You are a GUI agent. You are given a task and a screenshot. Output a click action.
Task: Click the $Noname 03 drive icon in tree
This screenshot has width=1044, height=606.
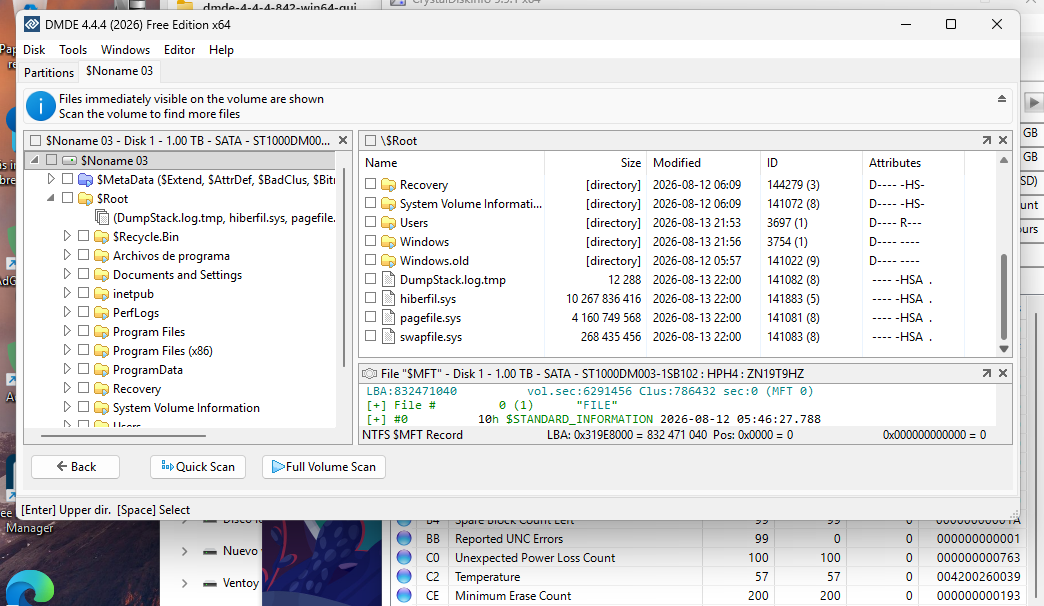[69, 160]
